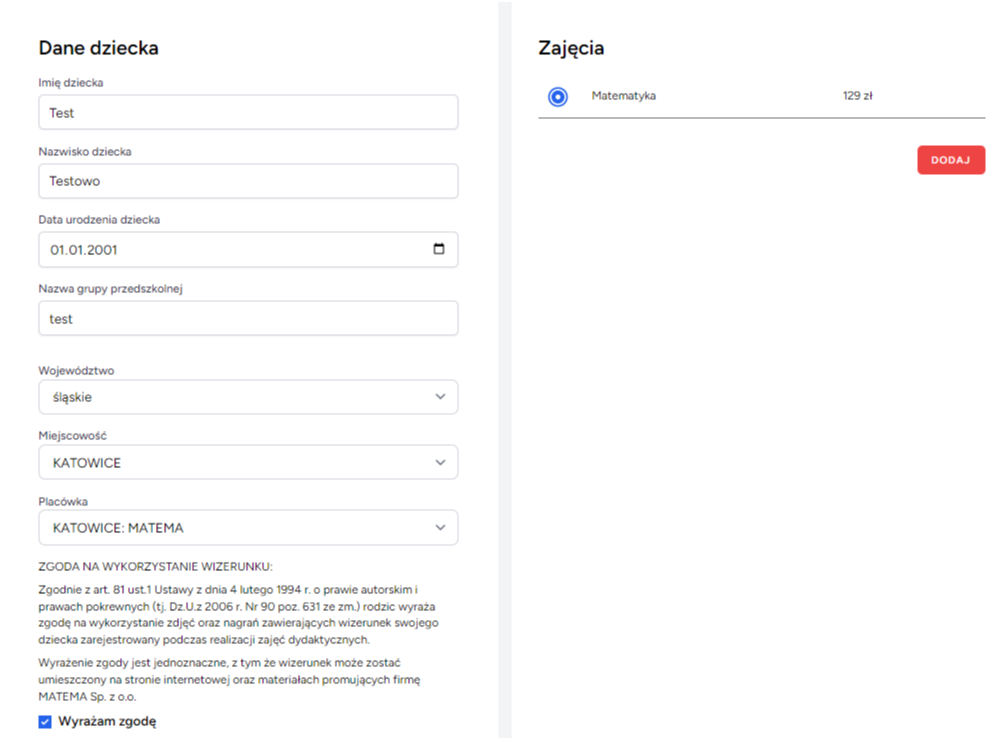Click the Imię dziecka input field
Image resolution: width=1005 pixels, height=740 pixels.
[x=248, y=113]
